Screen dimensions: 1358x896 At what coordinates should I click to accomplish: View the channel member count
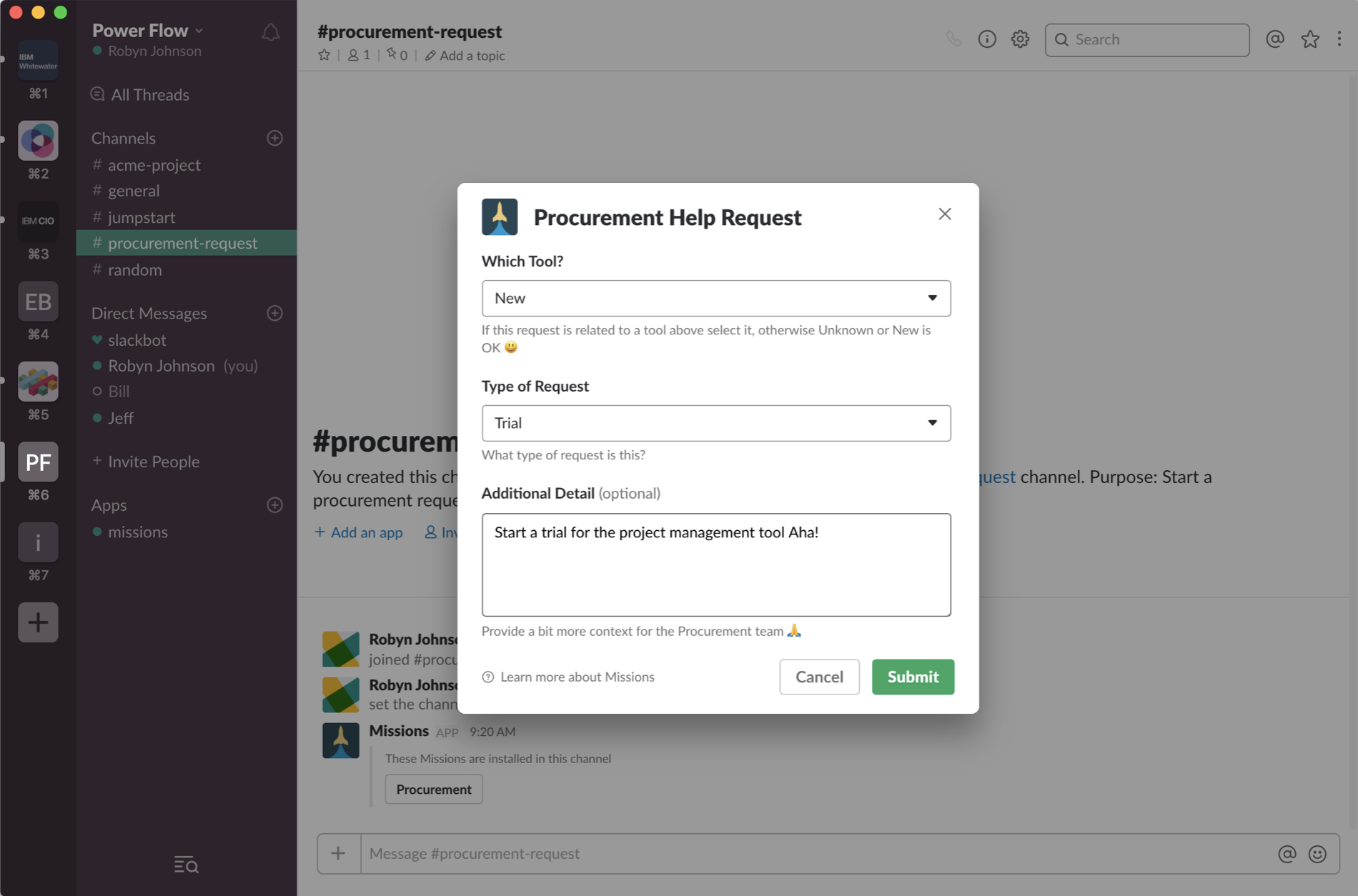tap(359, 55)
